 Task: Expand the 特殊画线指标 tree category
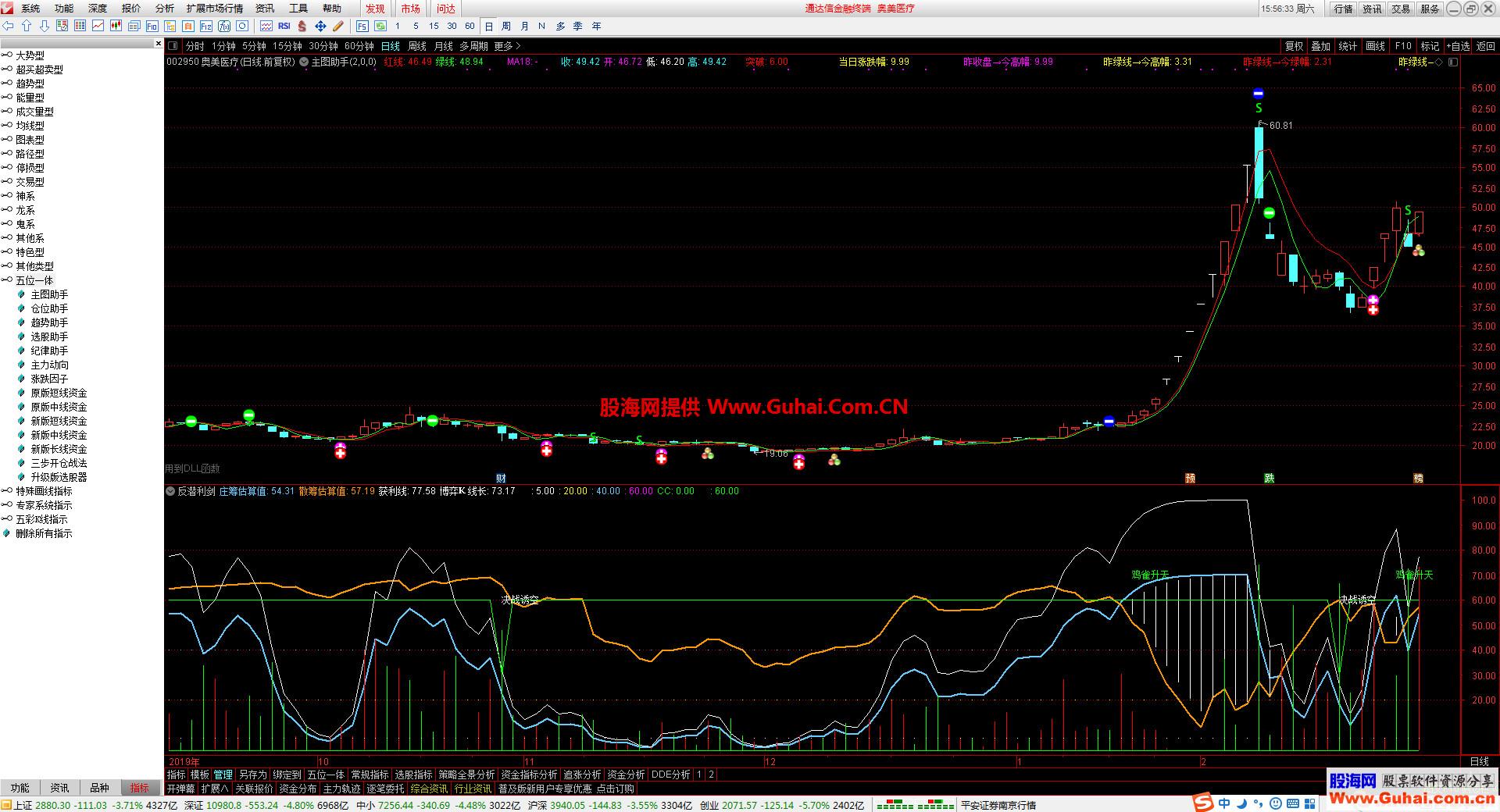click(7, 491)
